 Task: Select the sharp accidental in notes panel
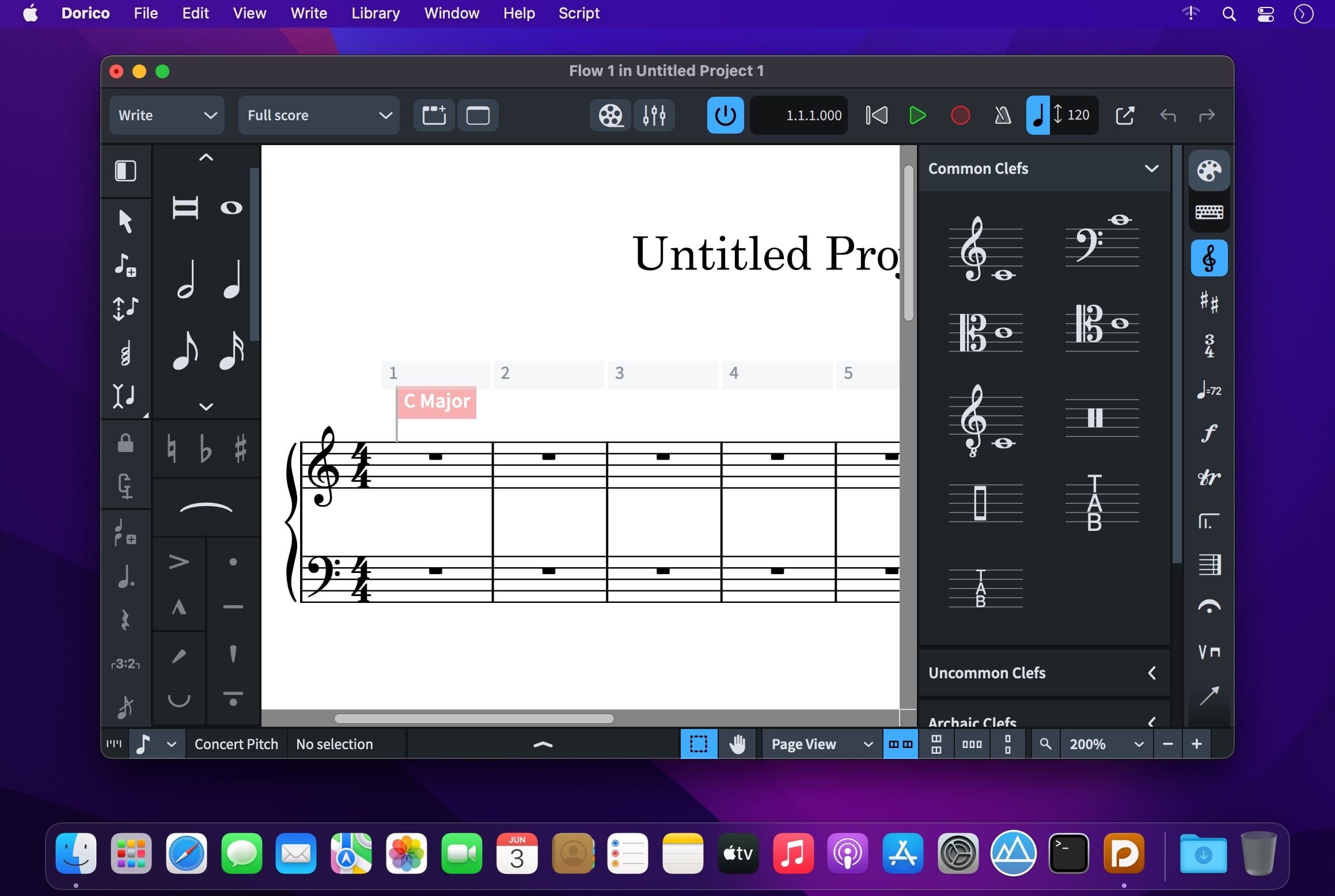(241, 449)
